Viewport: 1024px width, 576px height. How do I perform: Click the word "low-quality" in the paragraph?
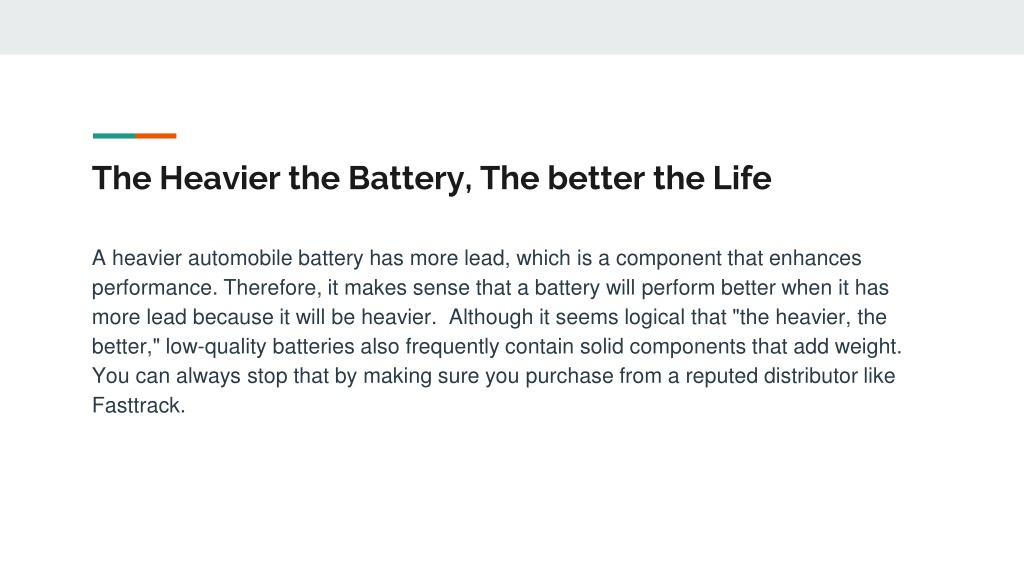(216, 347)
